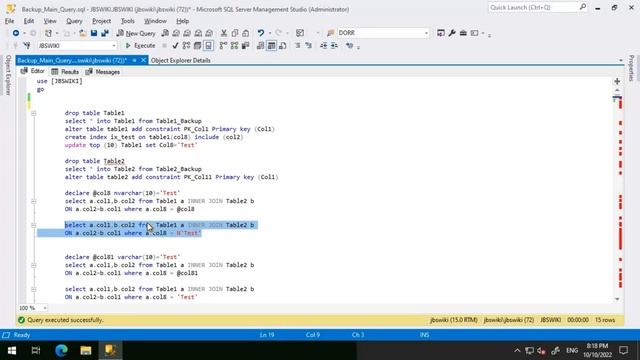Click the Paste icon in the toolbar

246,33
